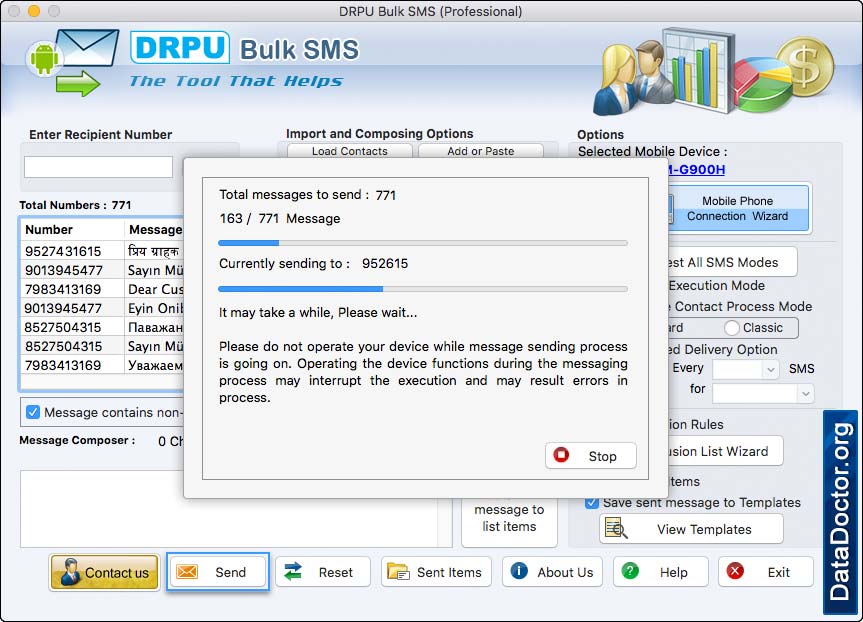This screenshot has width=863, height=622.
Task: Open the Exclusion List Wizard button
Action: click(725, 451)
